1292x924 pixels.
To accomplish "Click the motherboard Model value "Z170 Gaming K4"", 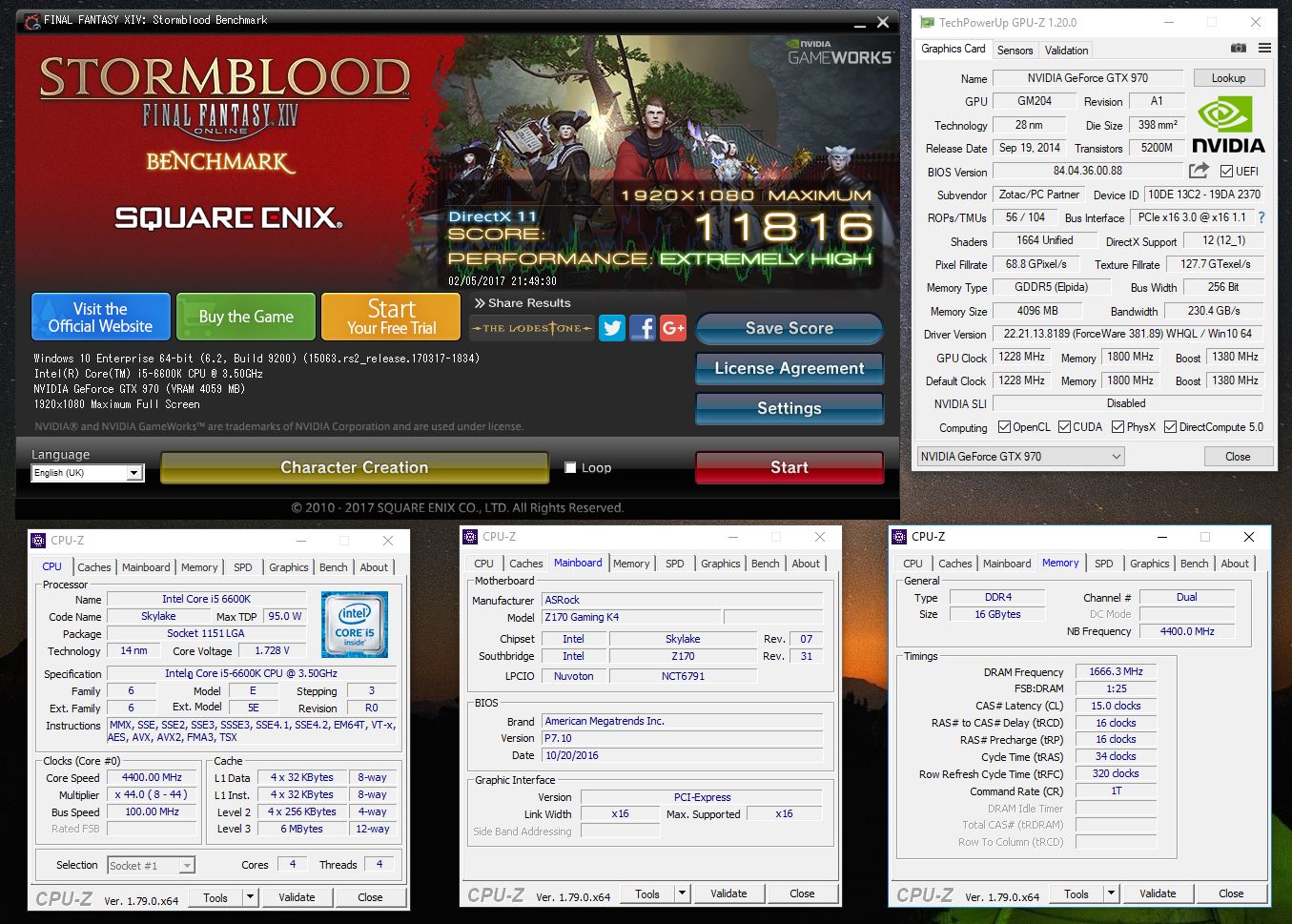I will coord(632,617).
